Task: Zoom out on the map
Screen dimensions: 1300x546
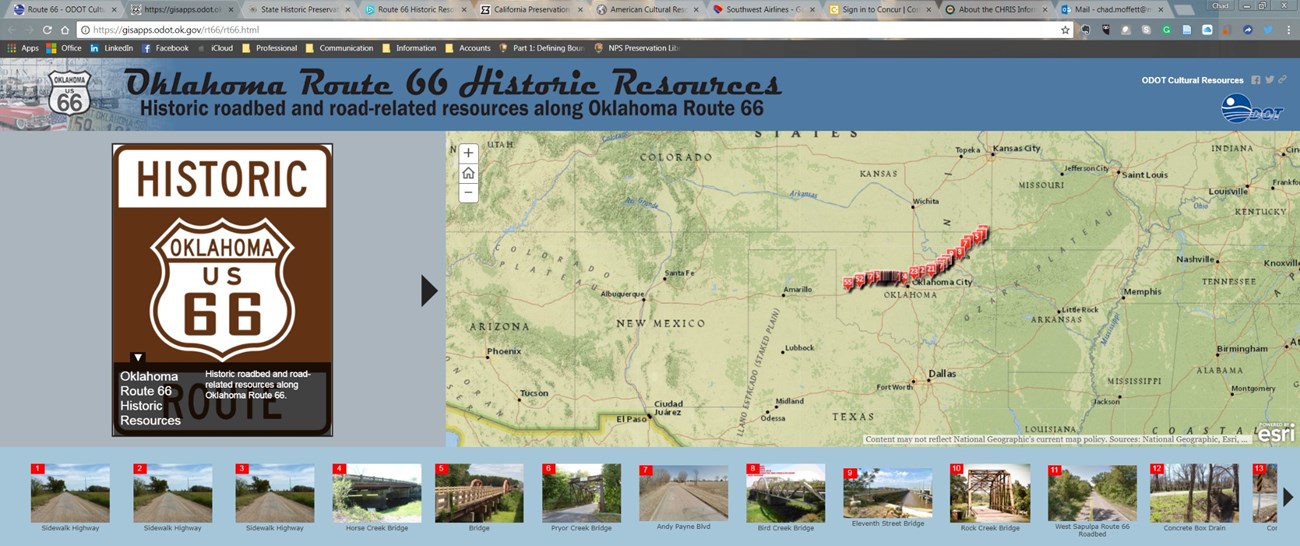Action: 468,193
